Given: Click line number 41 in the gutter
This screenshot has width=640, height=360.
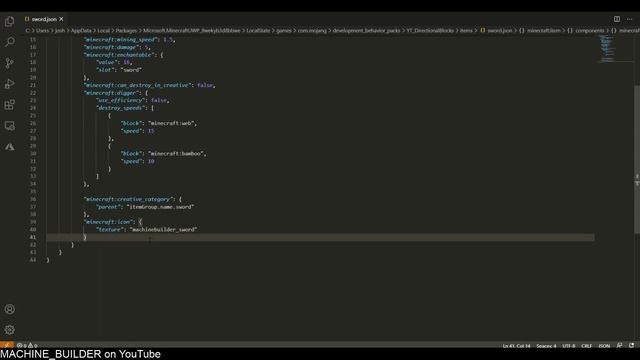Looking at the screenshot, I should click(33, 237).
